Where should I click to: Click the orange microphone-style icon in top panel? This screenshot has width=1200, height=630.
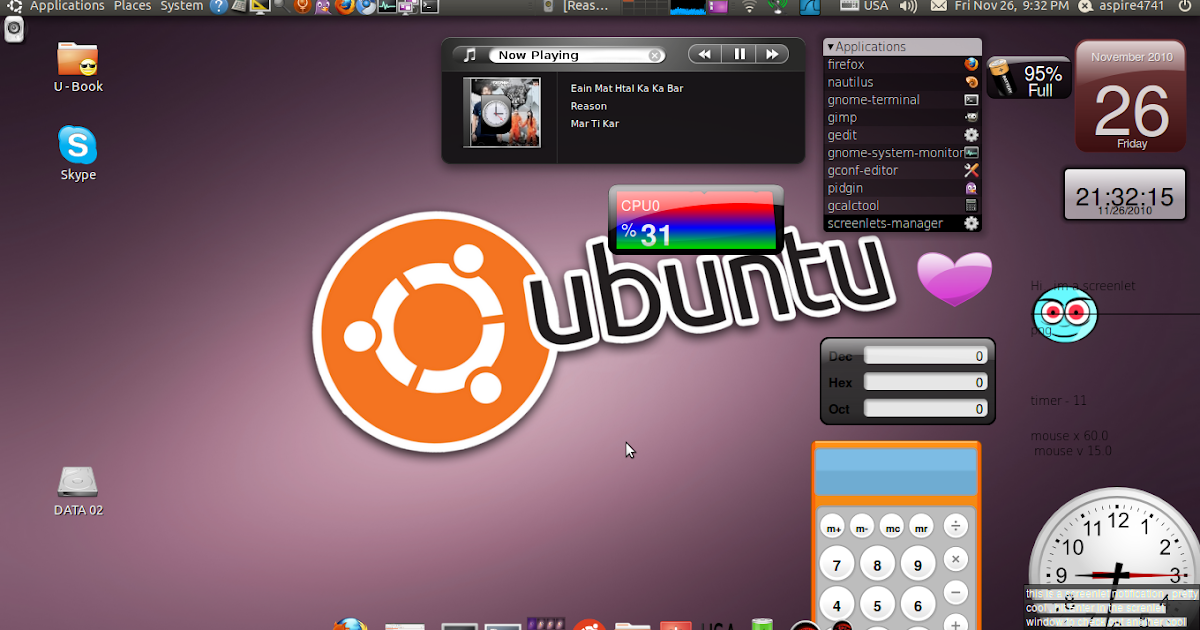303,6
